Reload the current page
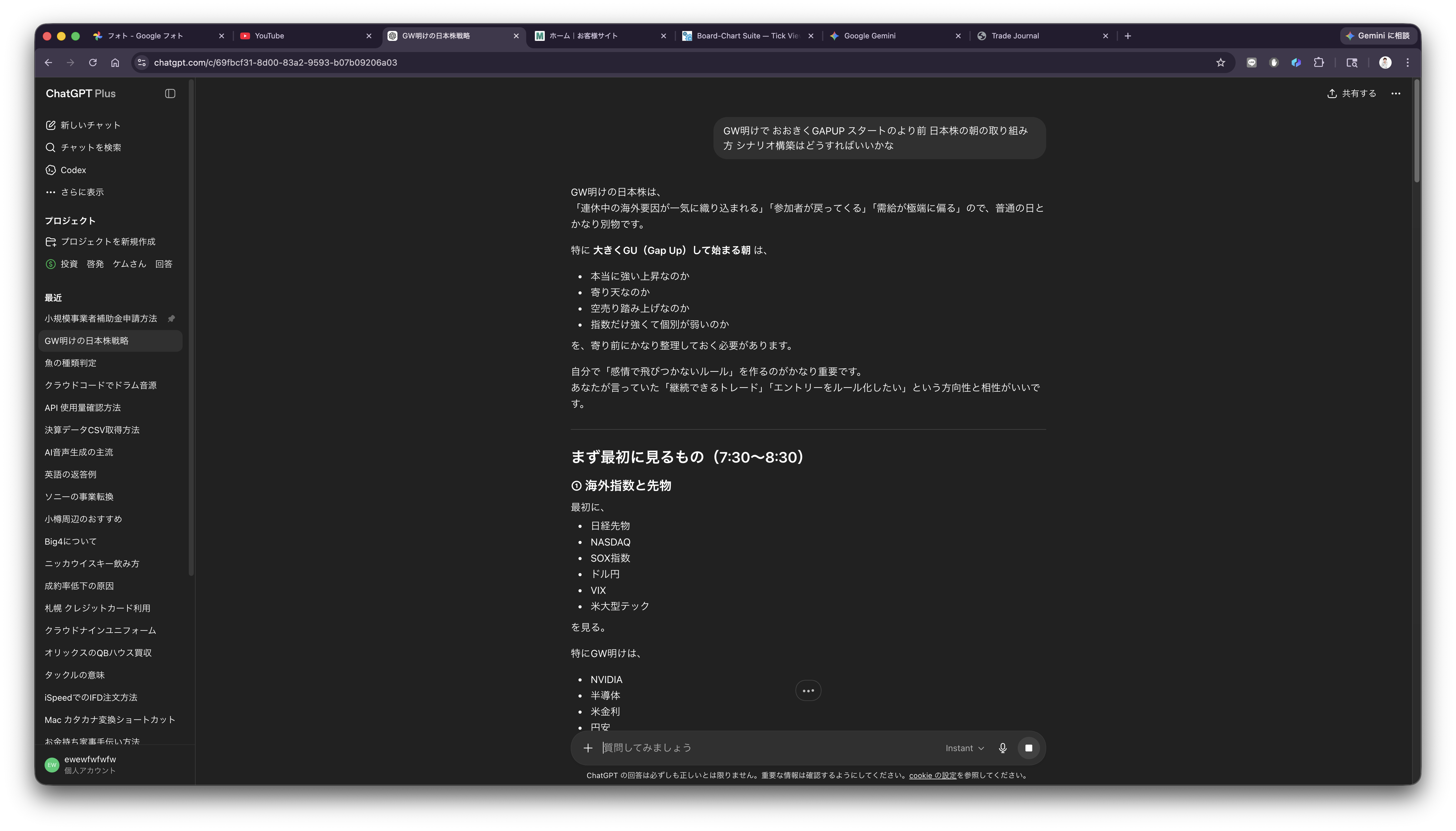This screenshot has width=1456, height=831. click(x=93, y=63)
